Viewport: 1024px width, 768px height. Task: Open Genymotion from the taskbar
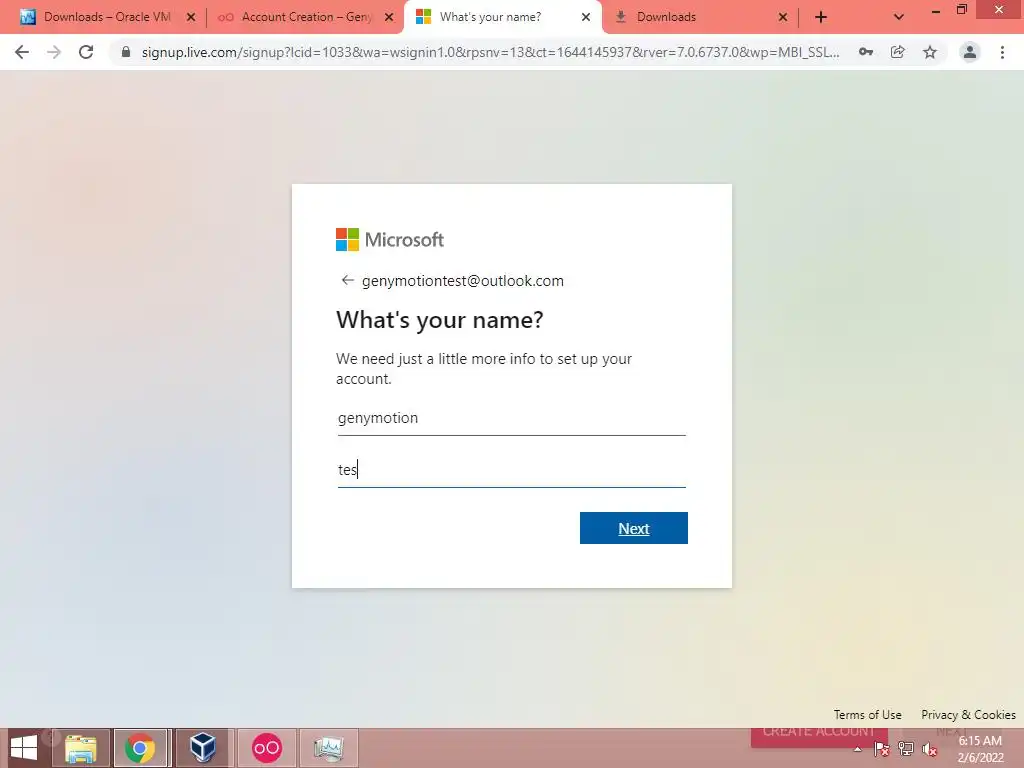pyautogui.click(x=266, y=748)
